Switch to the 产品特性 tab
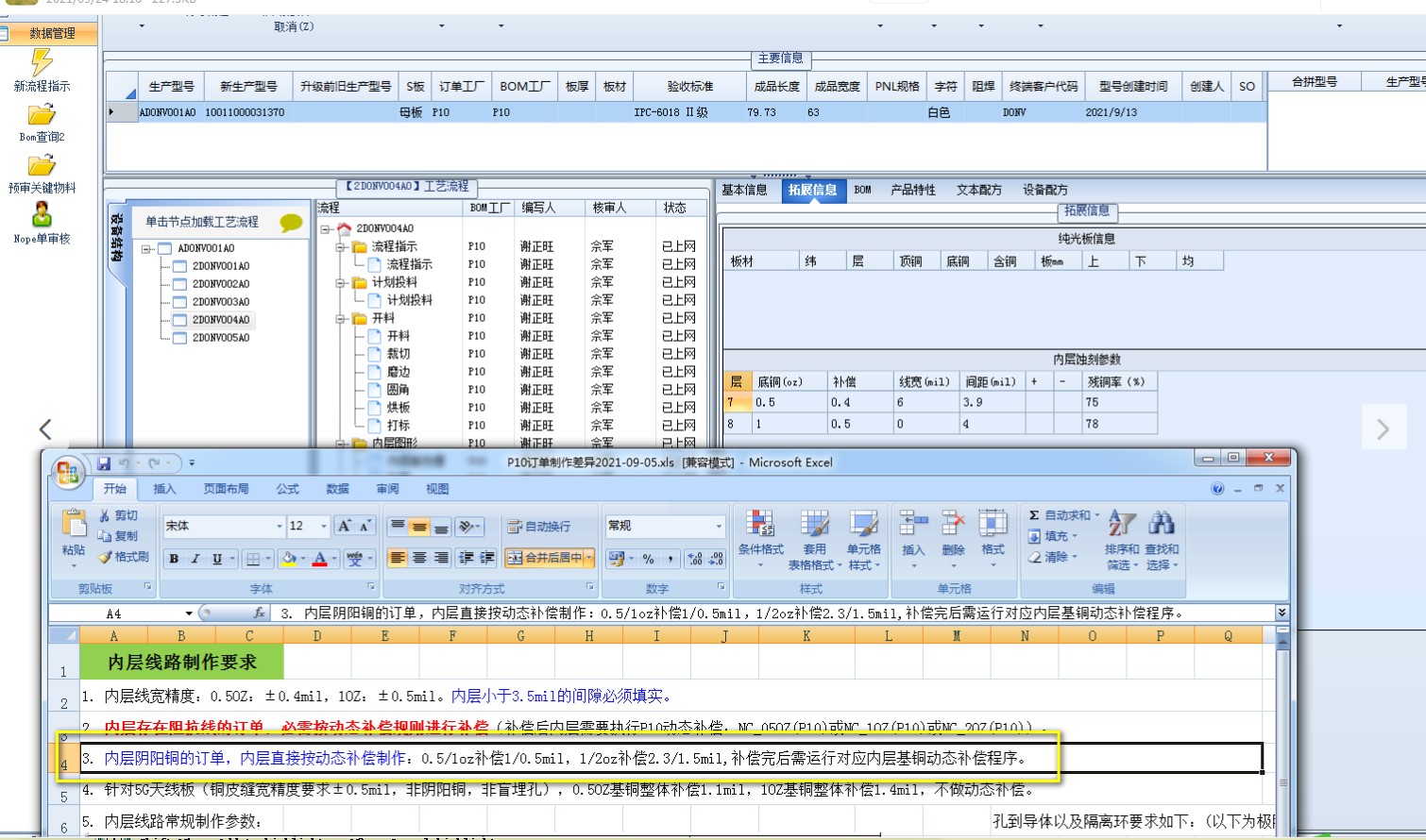 click(912, 190)
